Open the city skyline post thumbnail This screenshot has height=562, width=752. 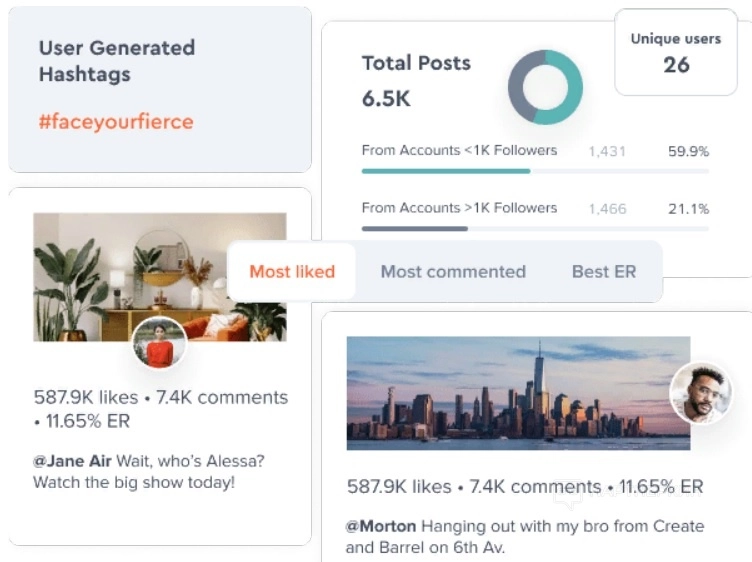(518, 392)
